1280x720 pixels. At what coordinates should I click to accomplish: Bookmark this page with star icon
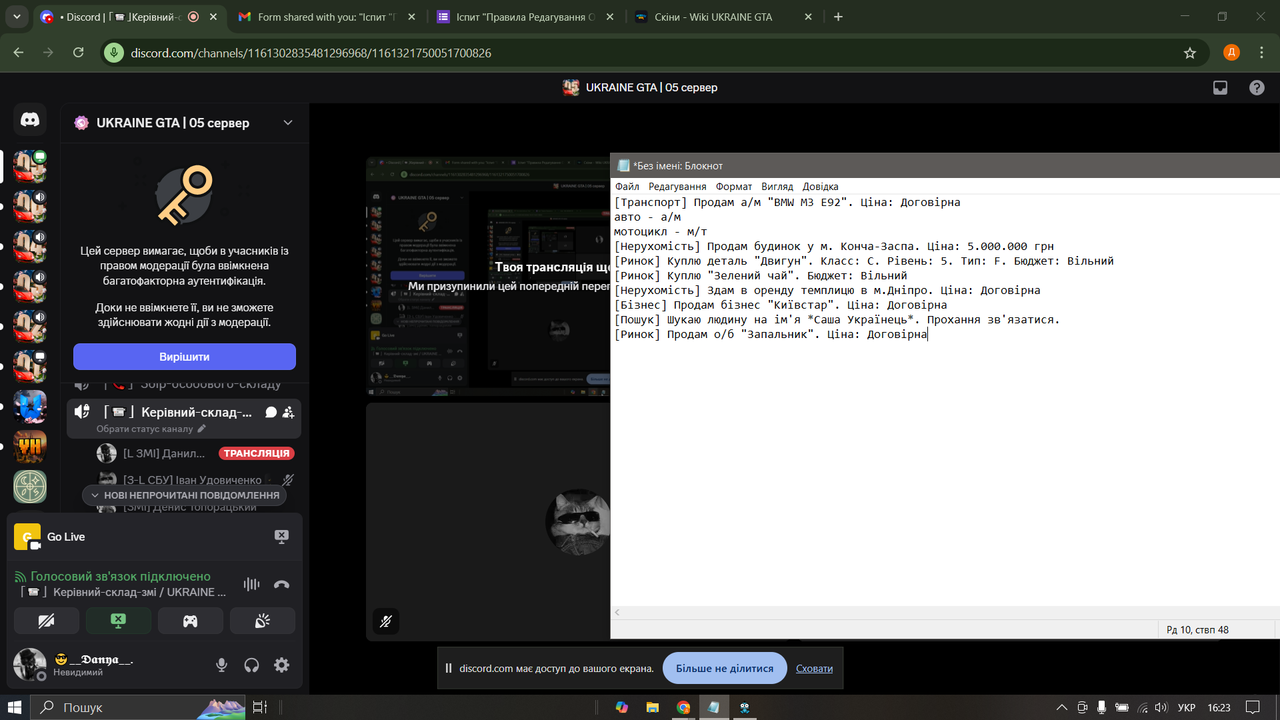[x=1189, y=53]
